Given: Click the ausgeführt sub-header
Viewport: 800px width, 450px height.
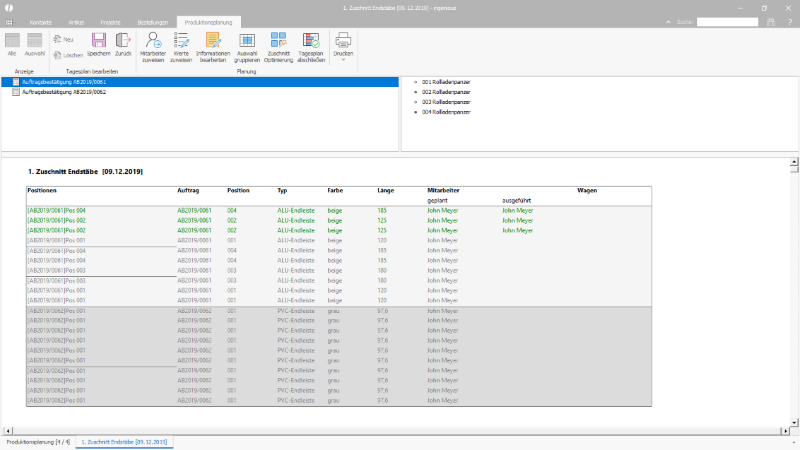Looking at the screenshot, I should [x=516, y=201].
